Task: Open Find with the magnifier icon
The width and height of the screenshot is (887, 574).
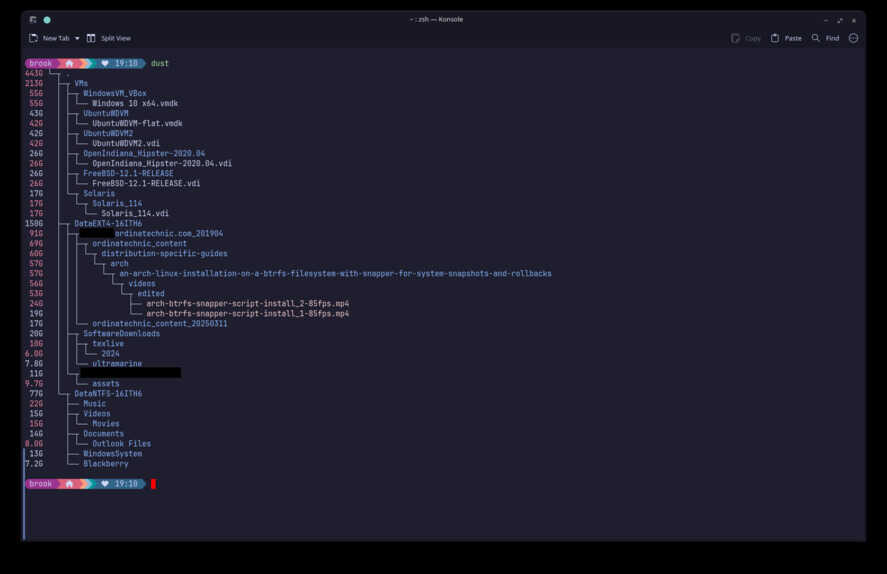Action: (816, 38)
